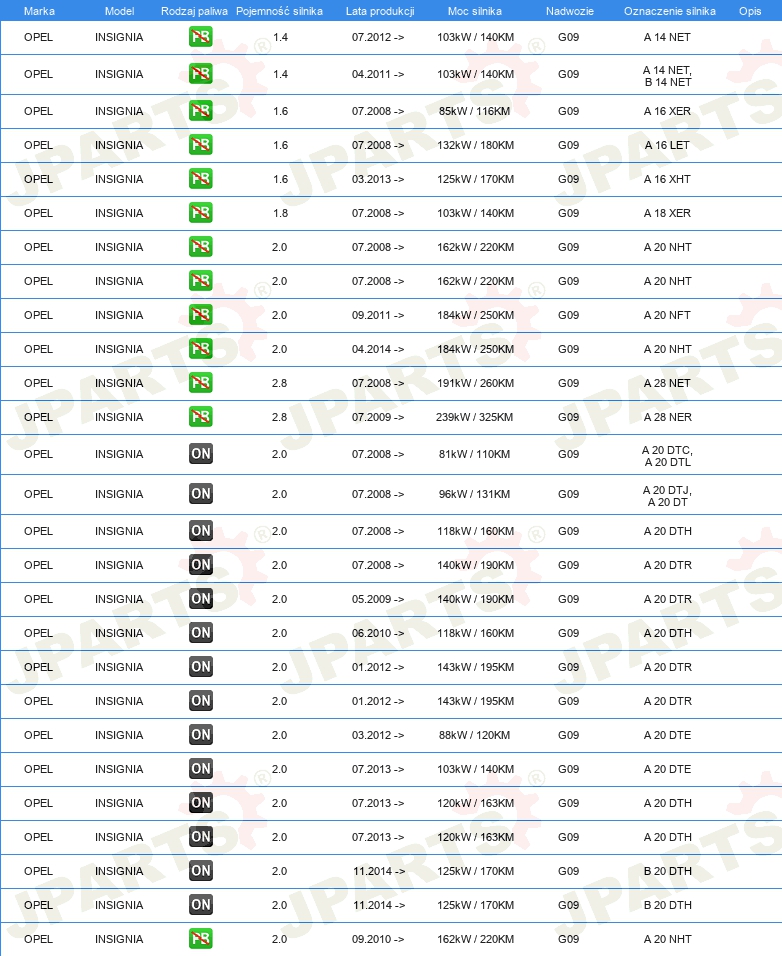
Task: Click the power value '81kW / 110KM'
Action: tap(475, 454)
